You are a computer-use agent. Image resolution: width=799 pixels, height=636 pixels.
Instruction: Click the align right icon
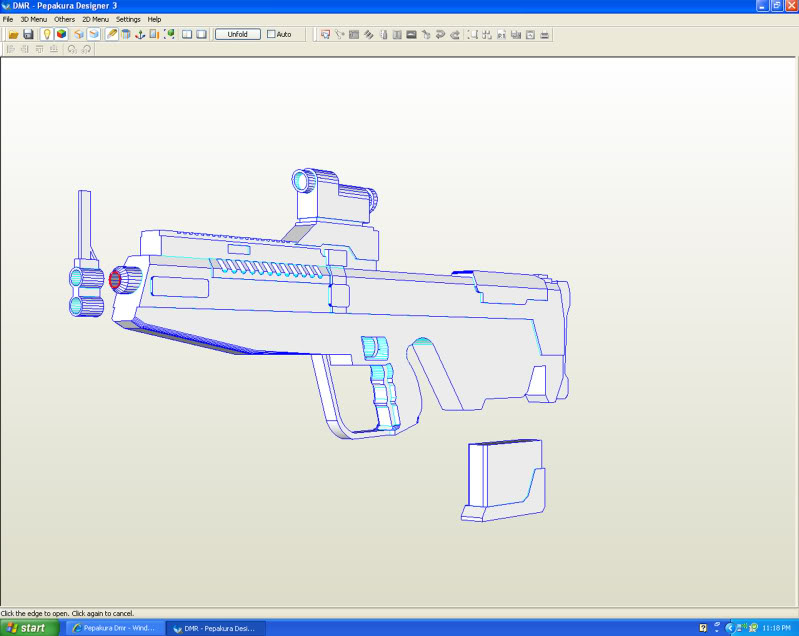click(24, 49)
